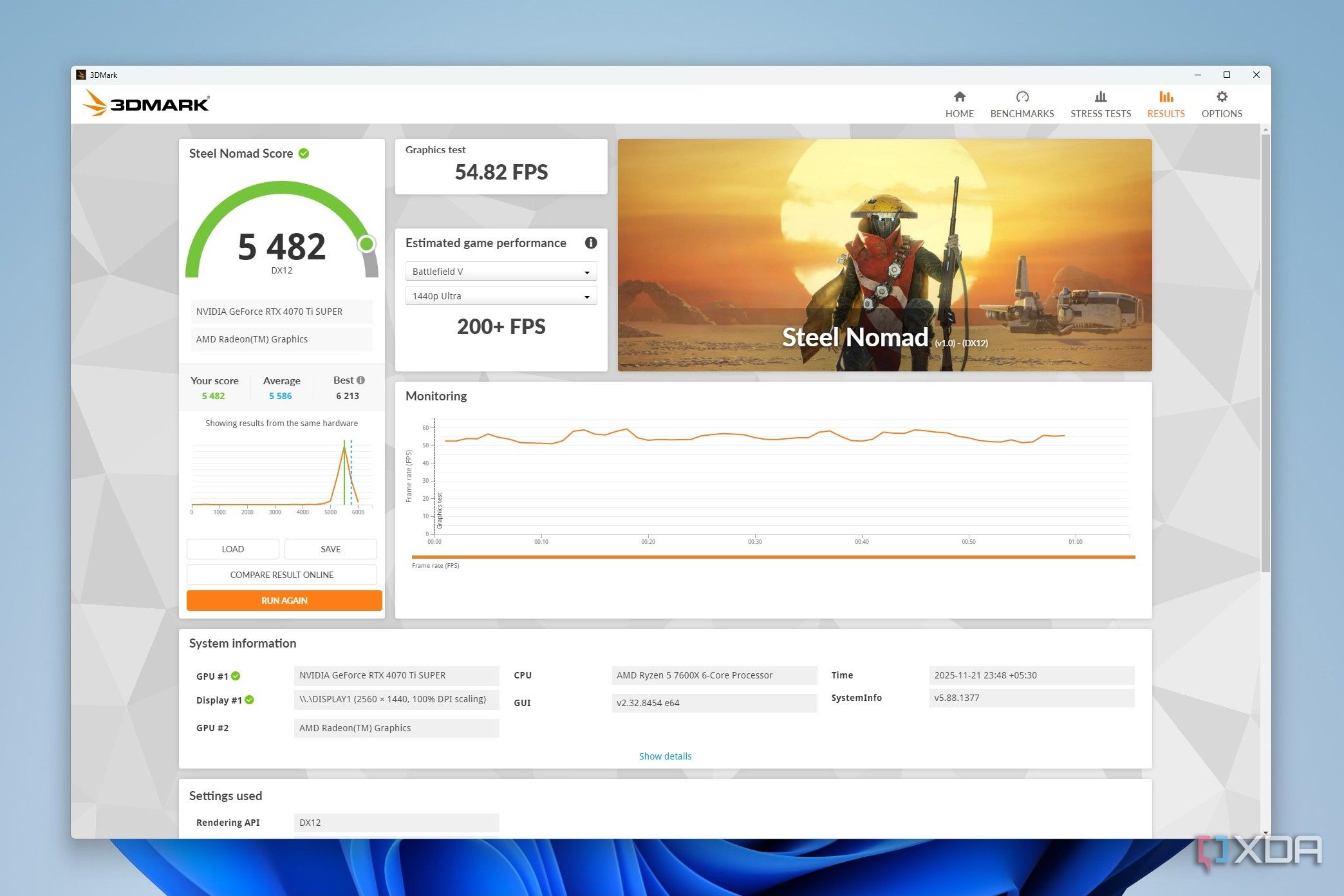Click the Run Again button

(x=284, y=601)
